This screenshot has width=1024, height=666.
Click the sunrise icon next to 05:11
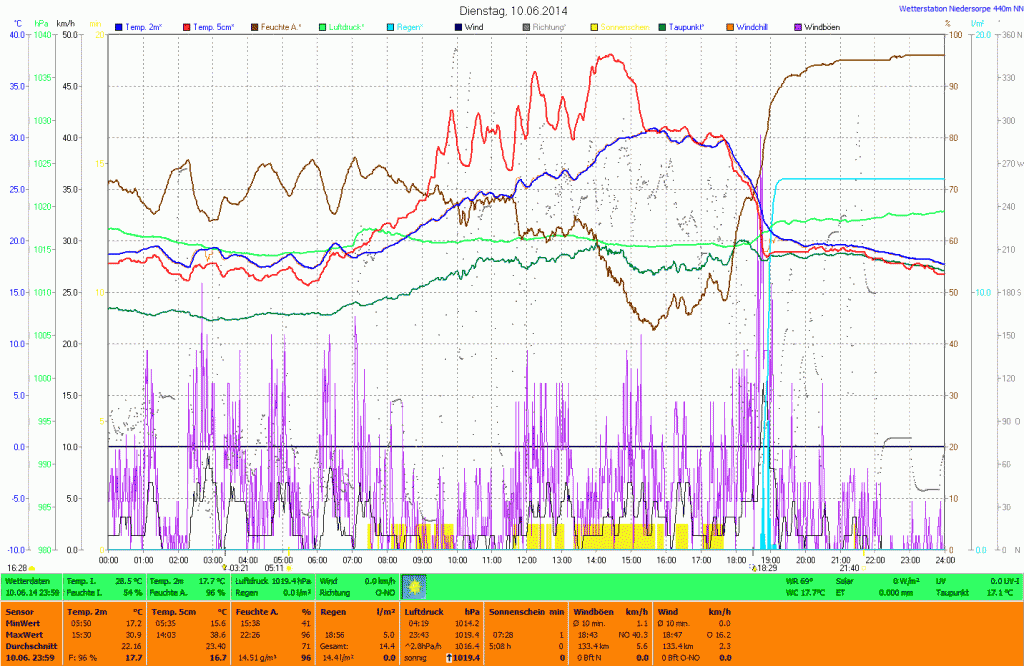coord(290,568)
